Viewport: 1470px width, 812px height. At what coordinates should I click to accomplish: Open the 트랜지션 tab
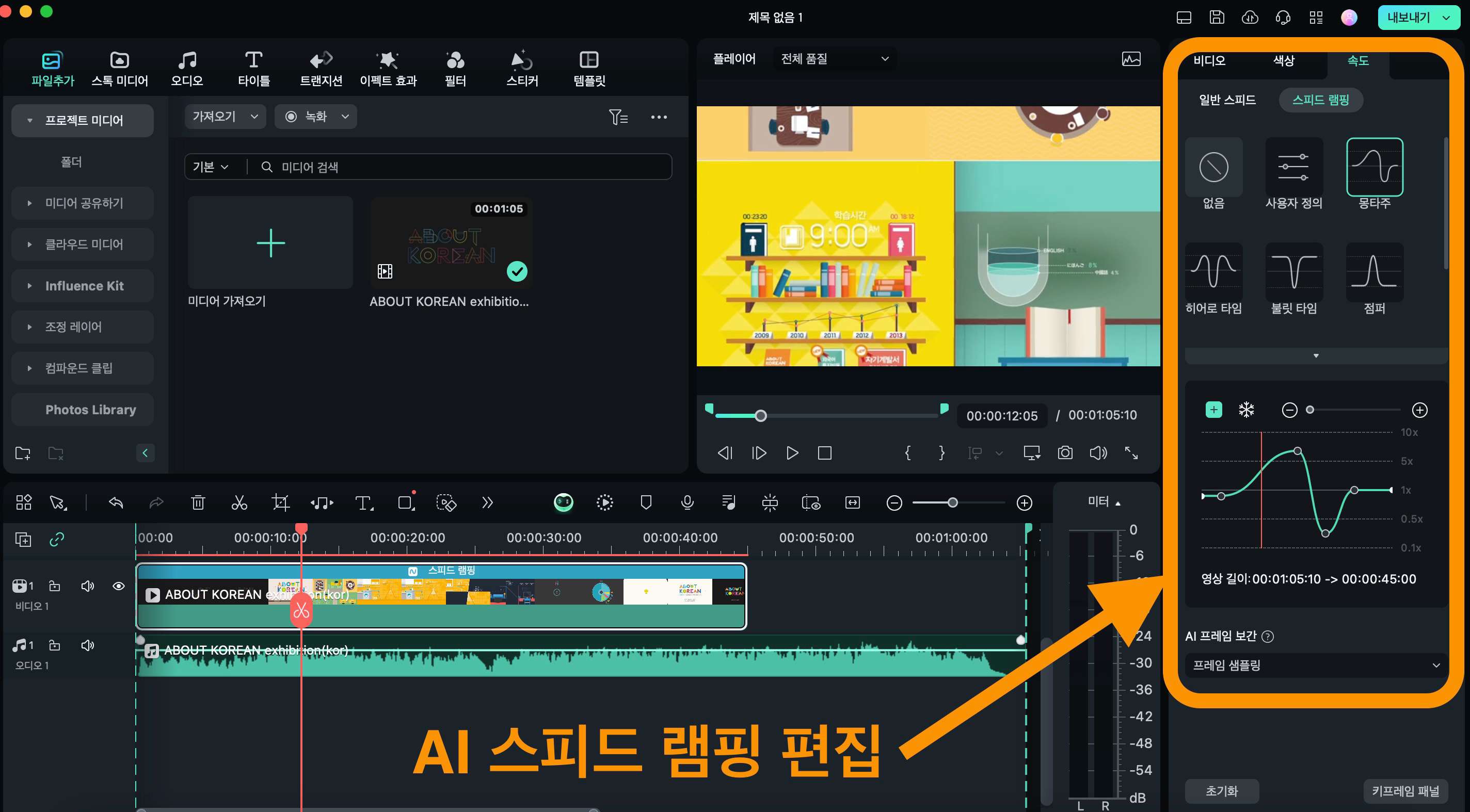pyautogui.click(x=321, y=69)
